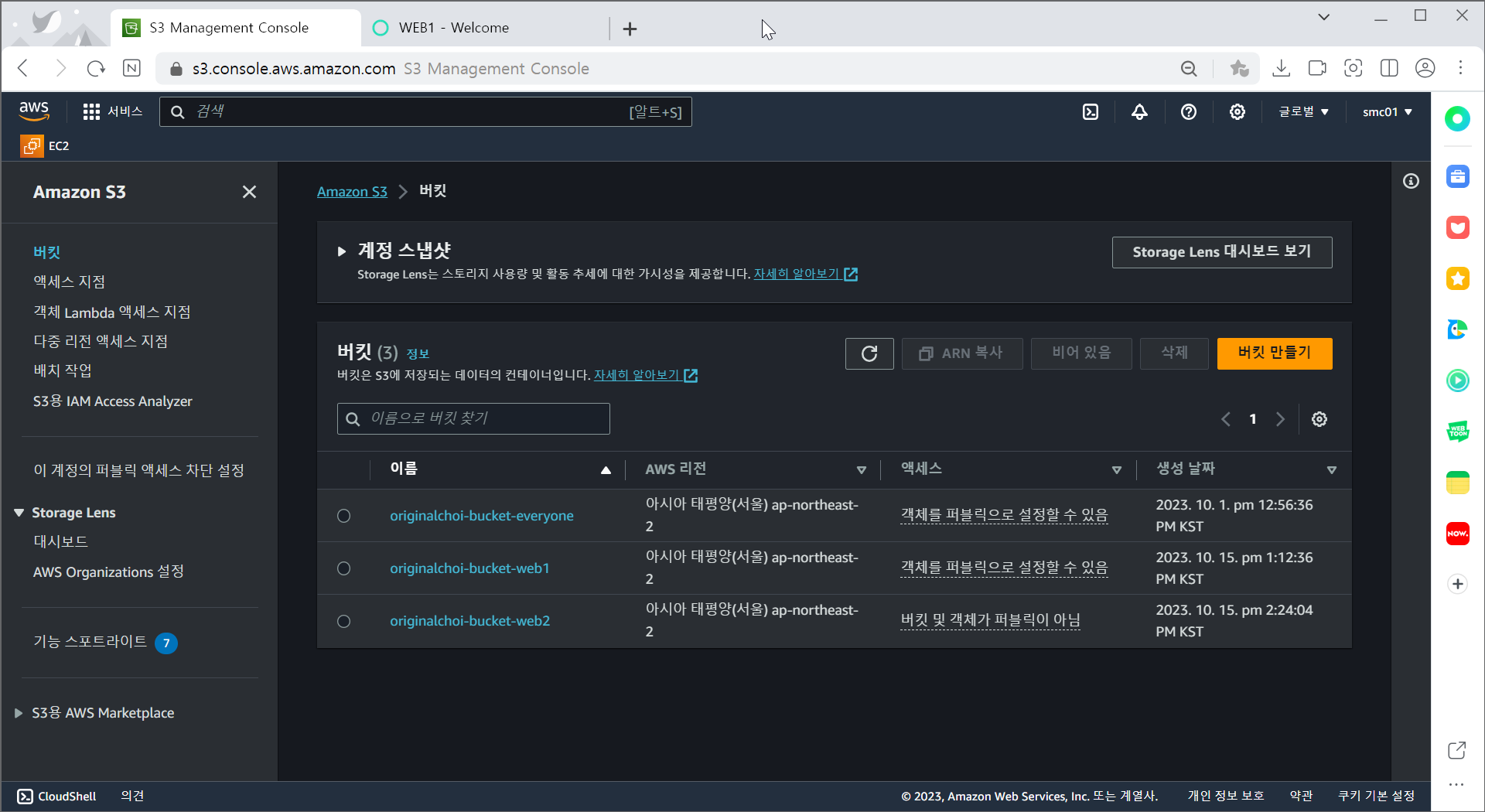Focus the bucket name search field
1485x812 pixels.
(473, 418)
